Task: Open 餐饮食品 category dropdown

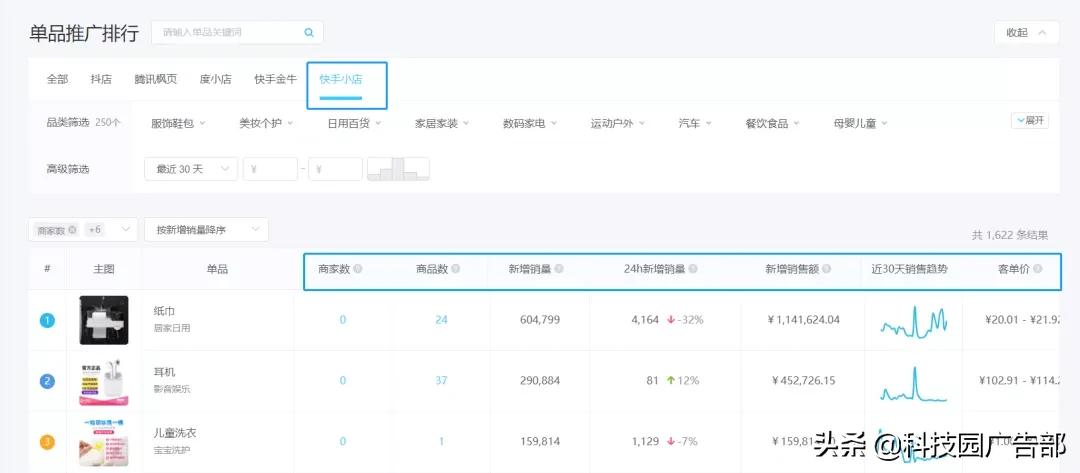Action: [773, 123]
